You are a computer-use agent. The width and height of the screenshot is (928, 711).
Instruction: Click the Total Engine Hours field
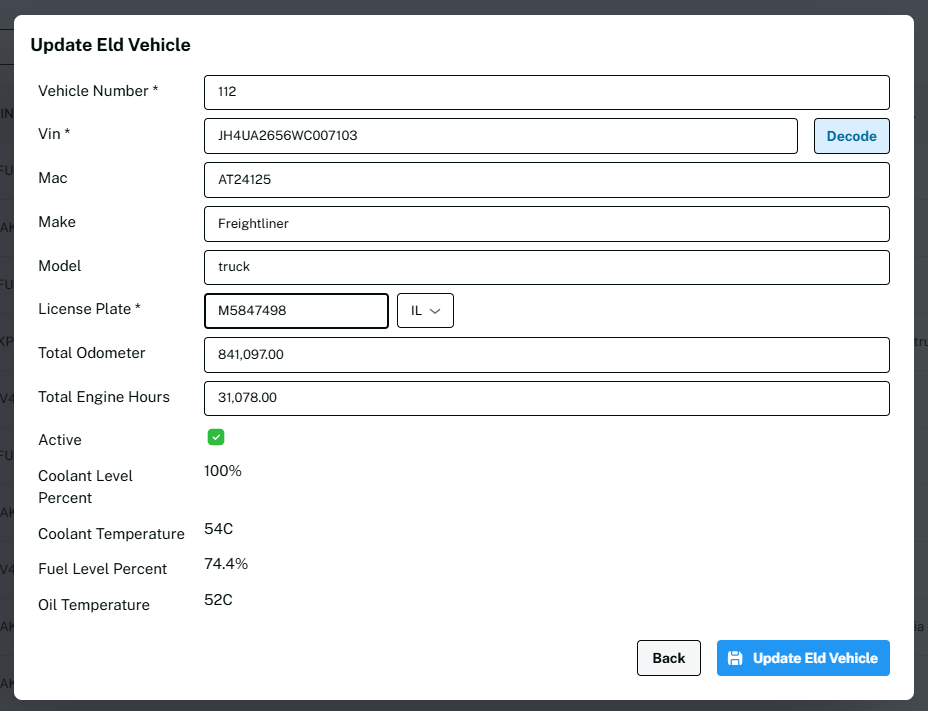coord(546,398)
